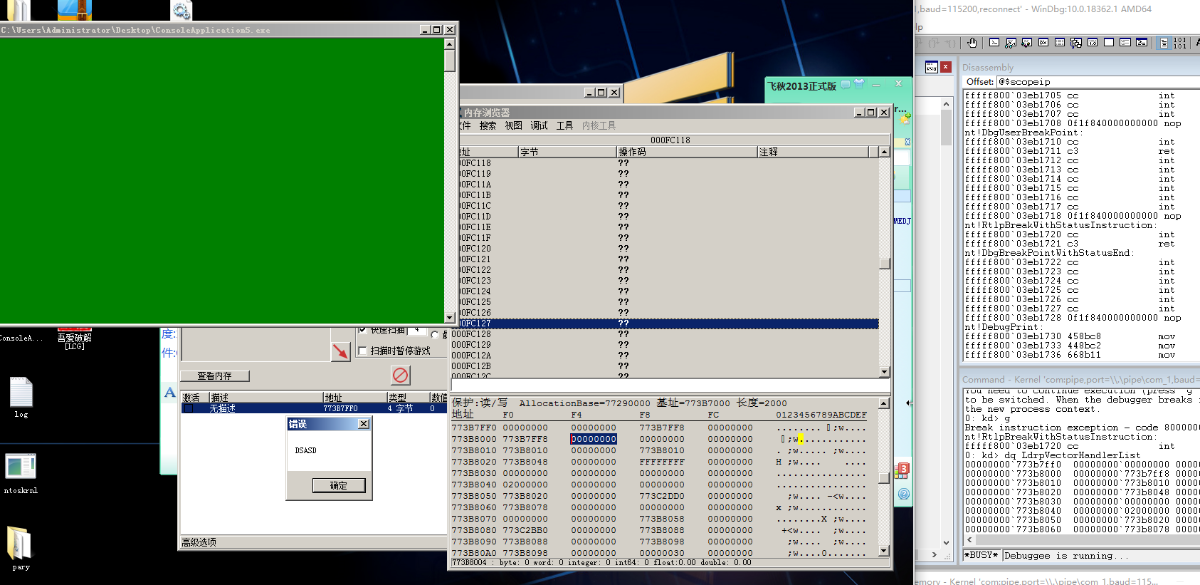Click the red arrow add-address icon

point(341,351)
